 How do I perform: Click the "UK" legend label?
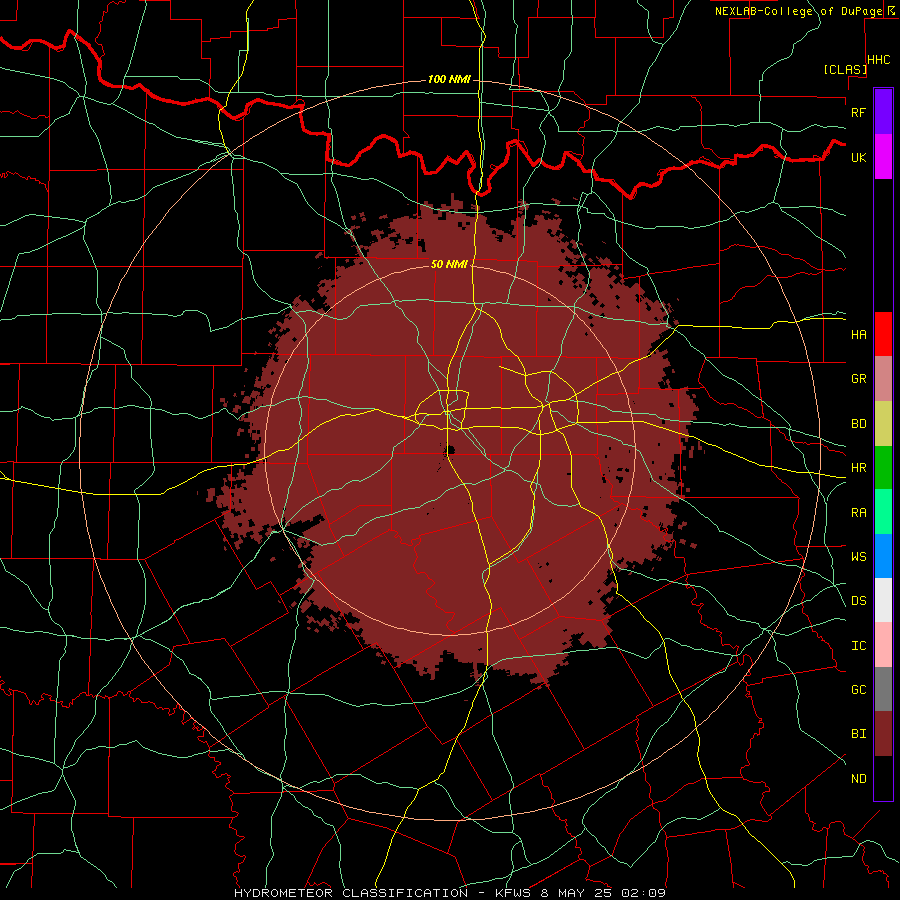pos(858,157)
